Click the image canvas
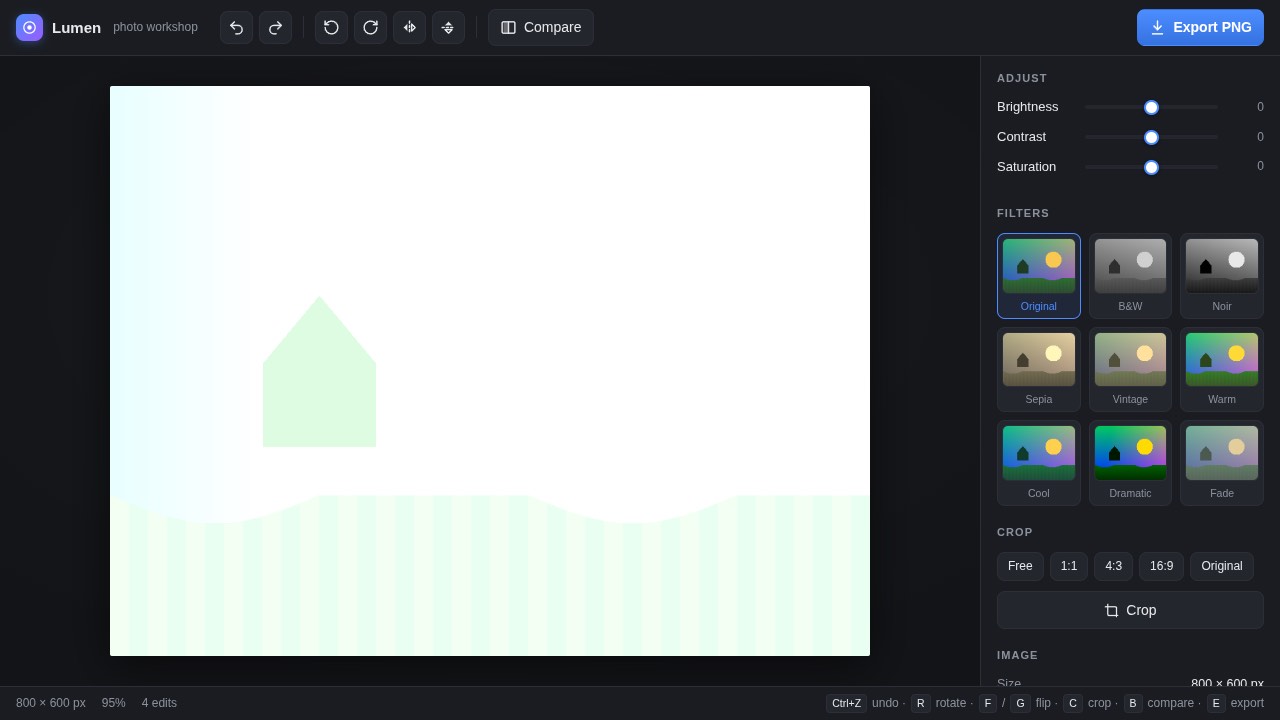Image resolution: width=1280 pixels, height=720 pixels. click(x=490, y=371)
